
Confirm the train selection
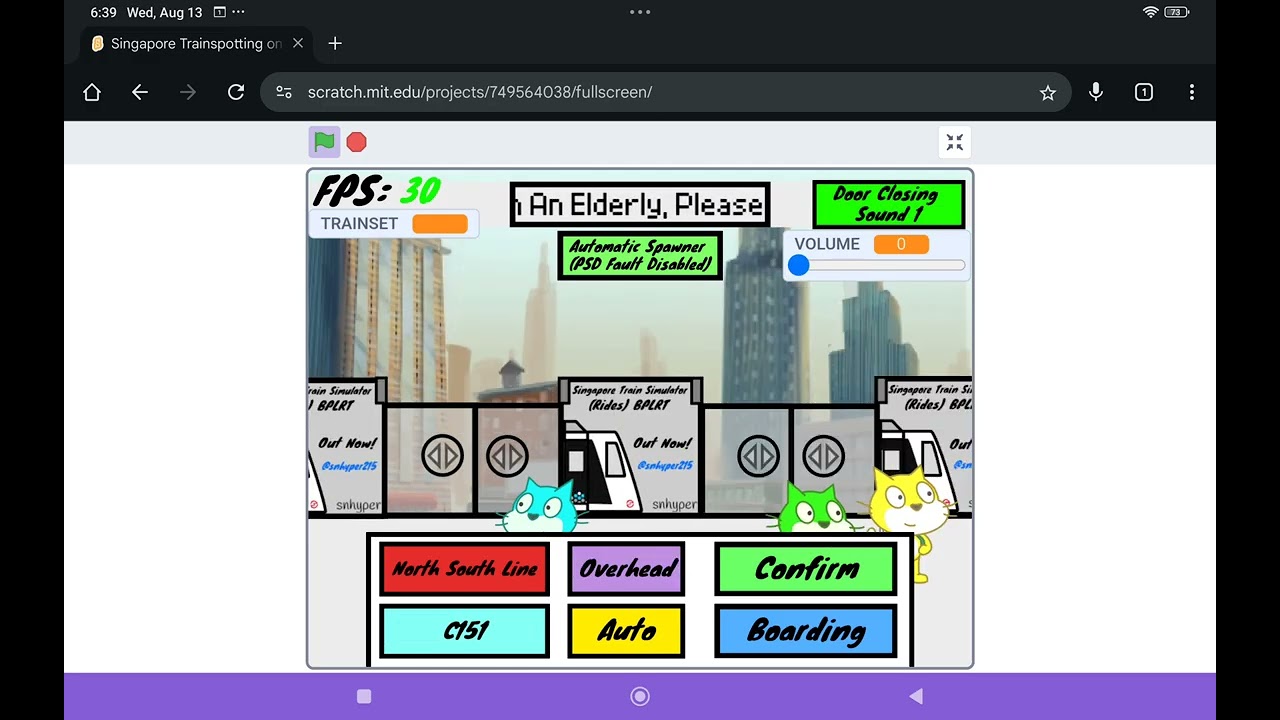806,569
